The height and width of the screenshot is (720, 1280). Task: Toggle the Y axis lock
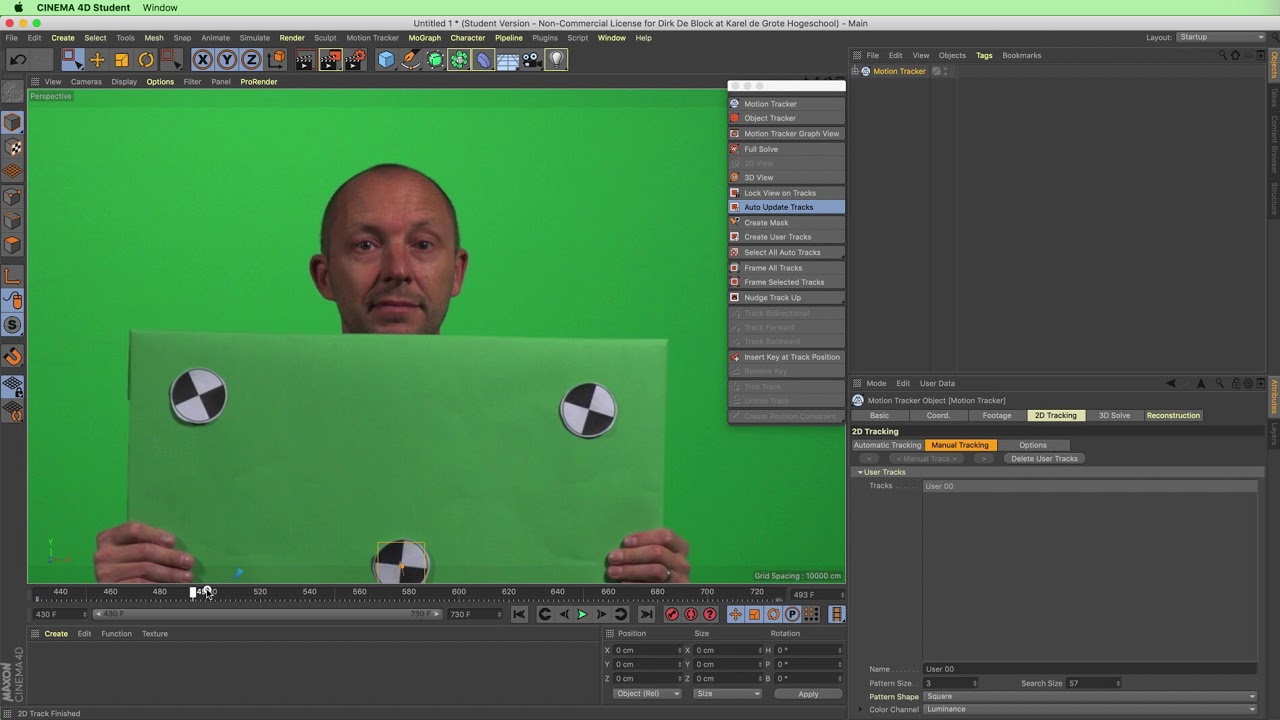(227, 60)
